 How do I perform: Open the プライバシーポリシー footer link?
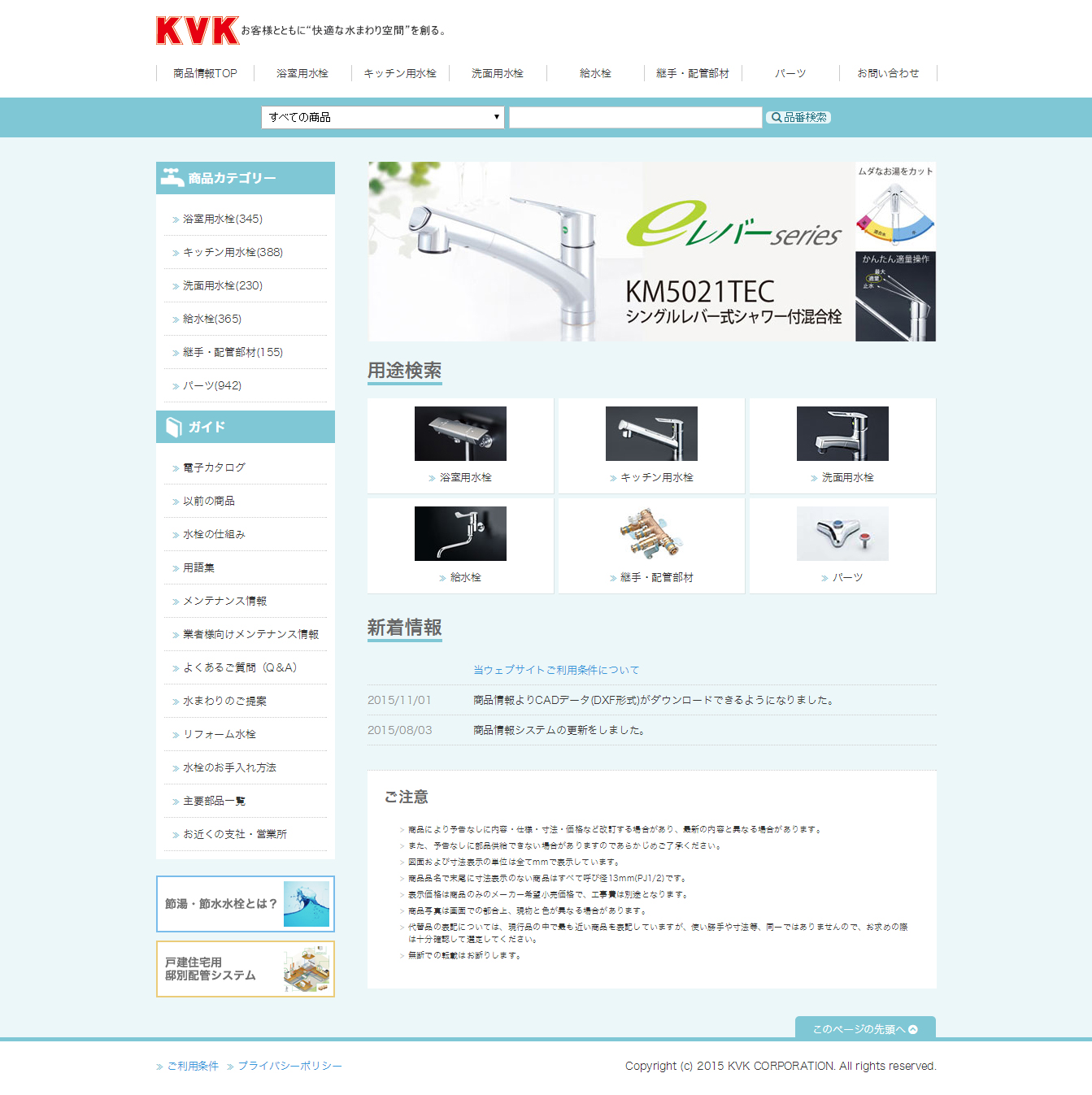[x=289, y=1066]
